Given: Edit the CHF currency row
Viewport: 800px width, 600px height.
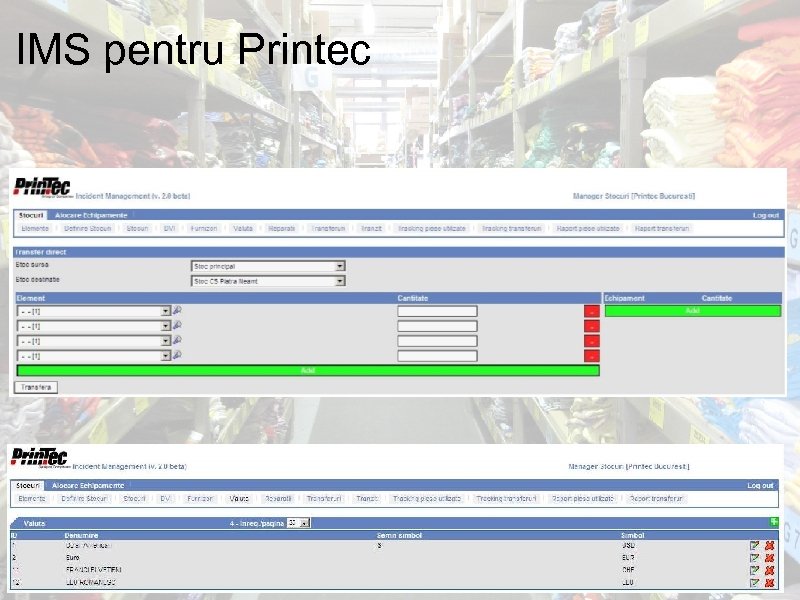Looking at the screenshot, I should pyautogui.click(x=755, y=570).
